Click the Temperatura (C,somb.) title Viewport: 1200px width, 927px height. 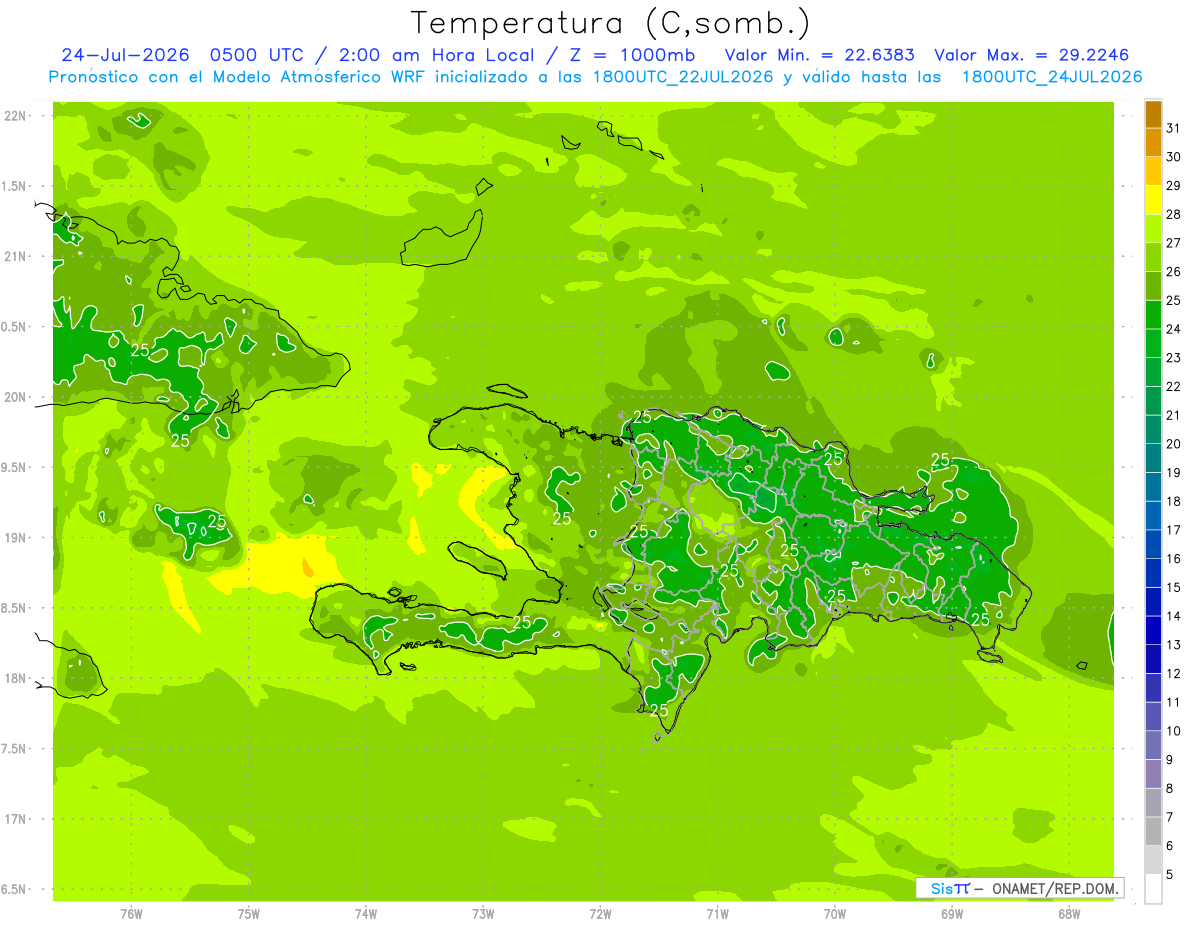[x=610, y=23]
